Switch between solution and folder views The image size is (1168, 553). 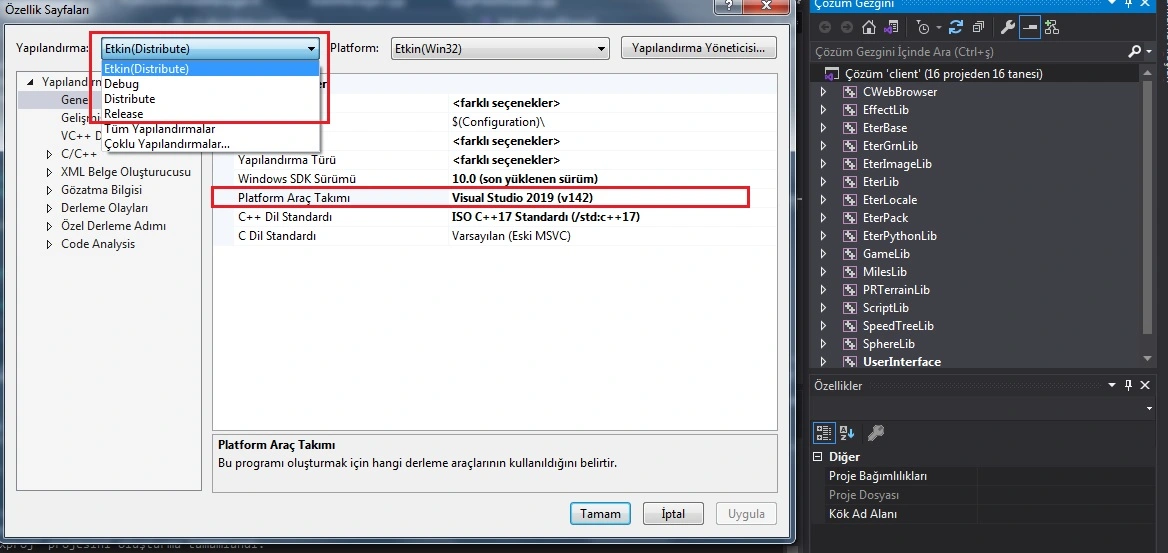click(x=890, y=28)
